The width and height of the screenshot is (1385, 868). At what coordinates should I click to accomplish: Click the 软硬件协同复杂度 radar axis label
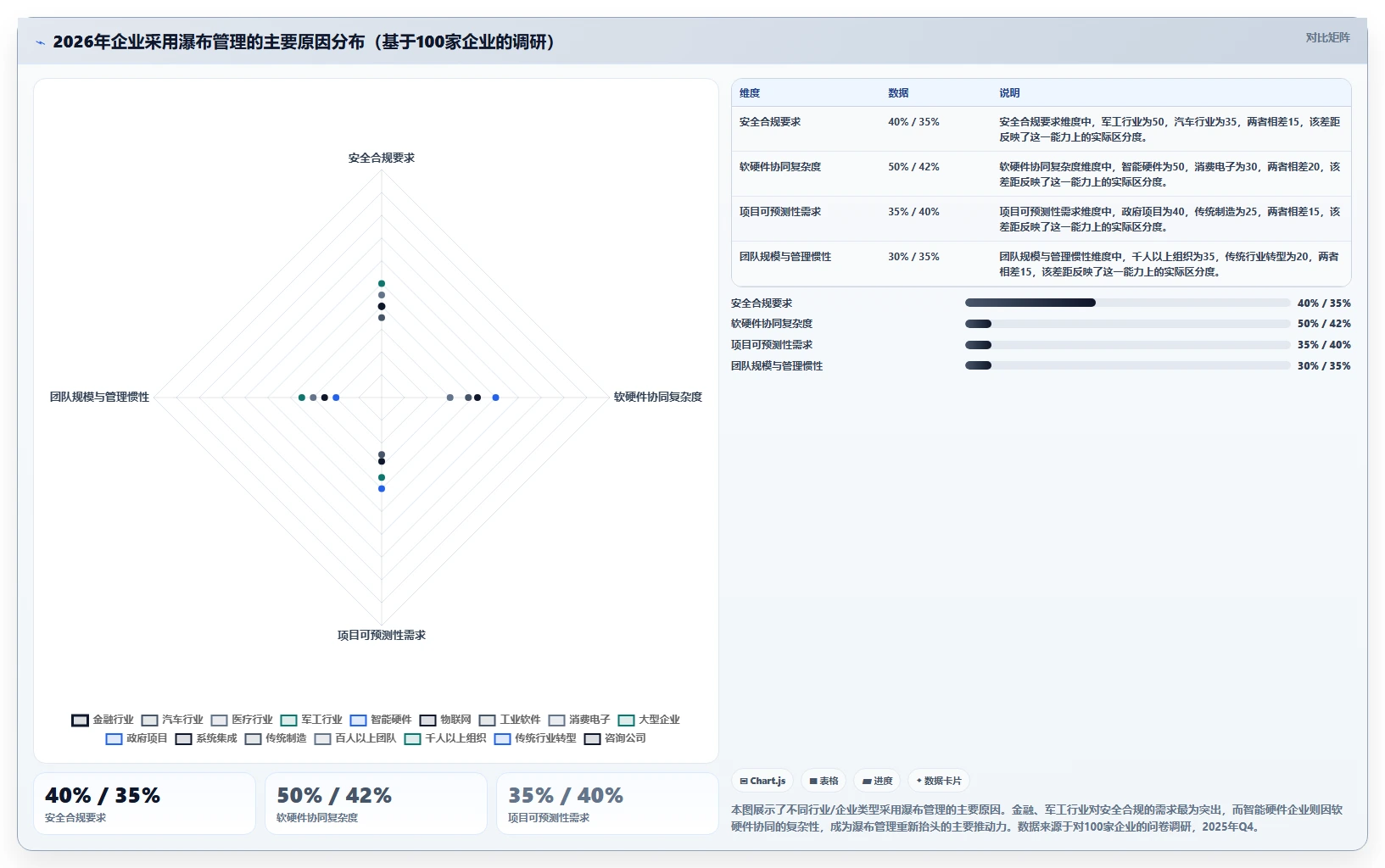[658, 397]
